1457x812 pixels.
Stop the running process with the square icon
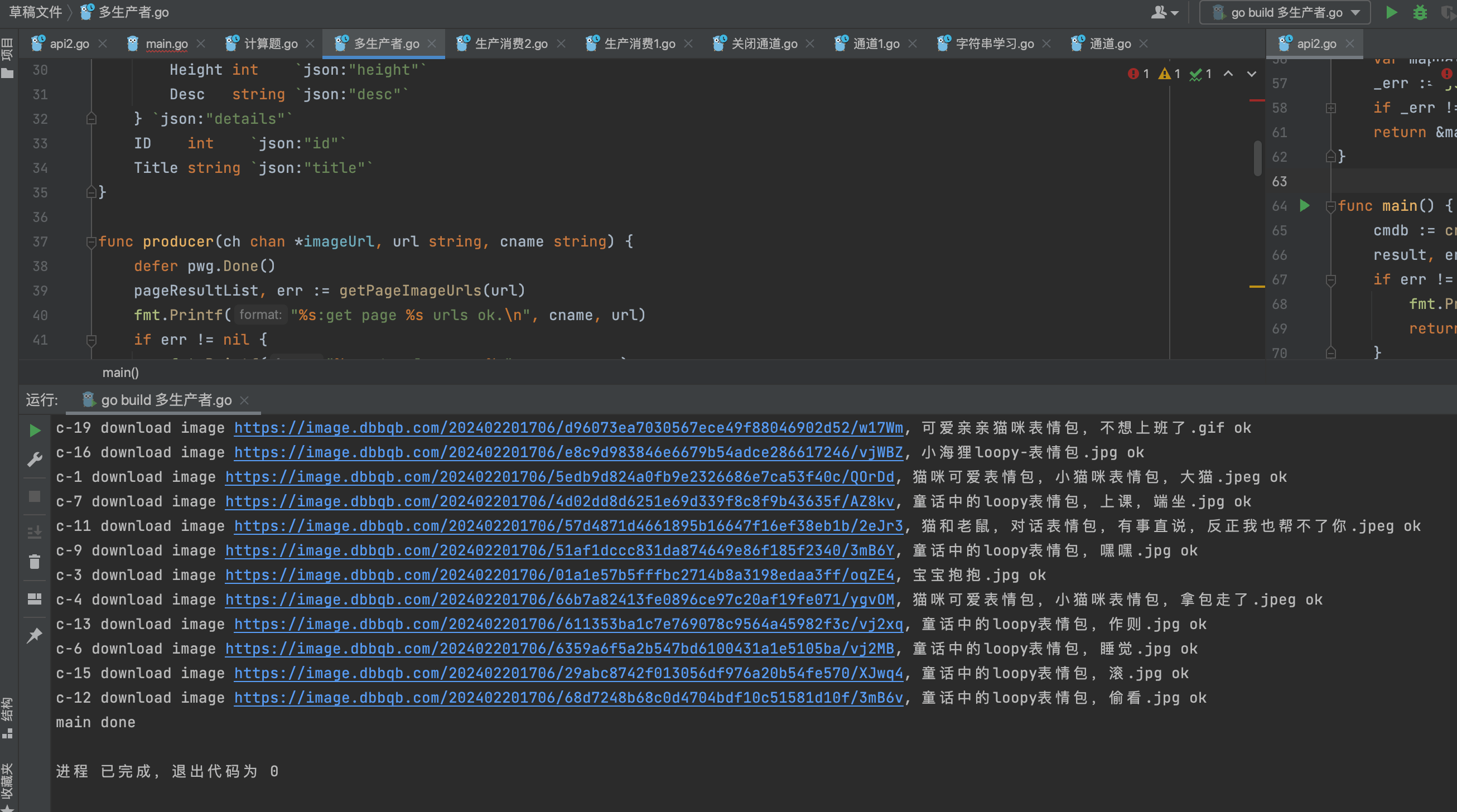pos(35,496)
